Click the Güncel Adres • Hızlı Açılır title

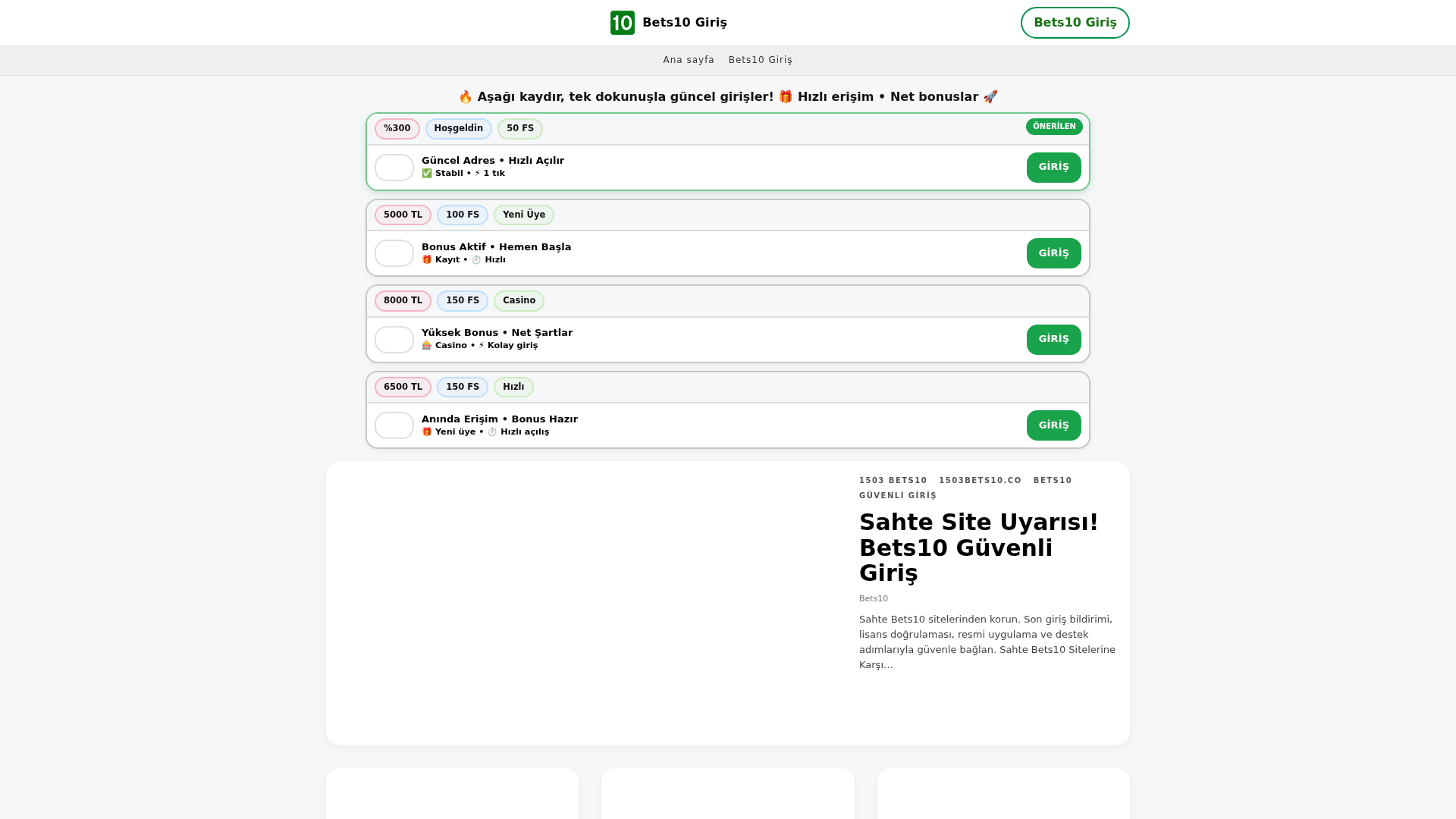point(493,161)
